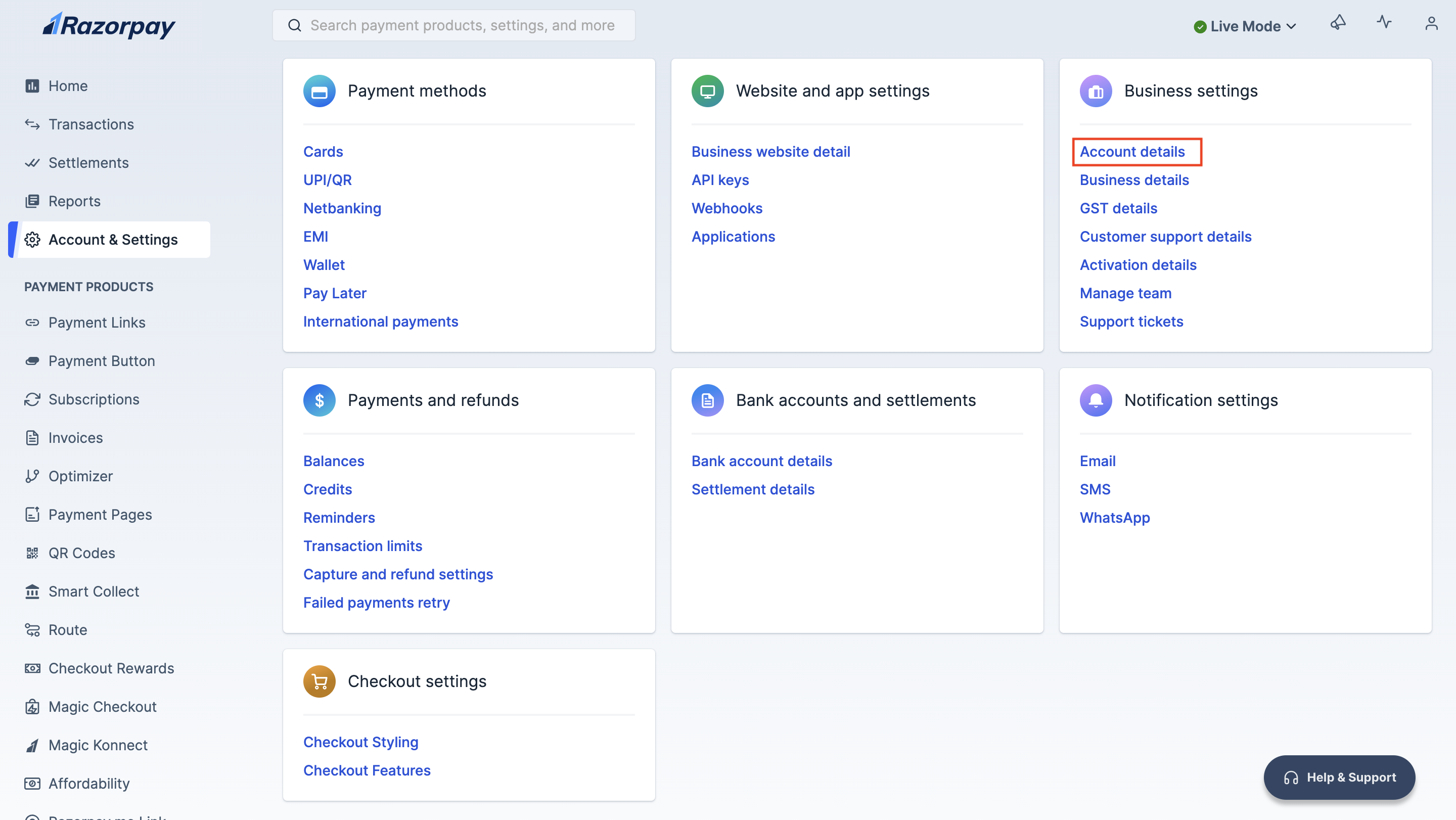Open WhatsApp notification settings link
This screenshot has width=1456, height=820.
tap(1115, 518)
